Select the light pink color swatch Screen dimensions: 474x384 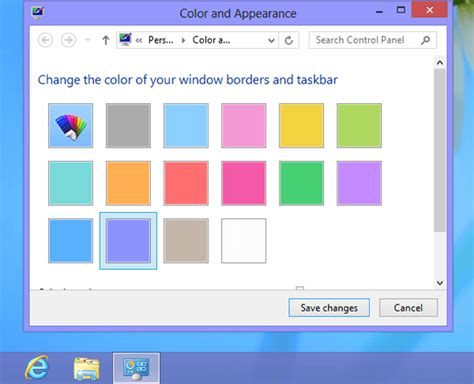tap(244, 125)
